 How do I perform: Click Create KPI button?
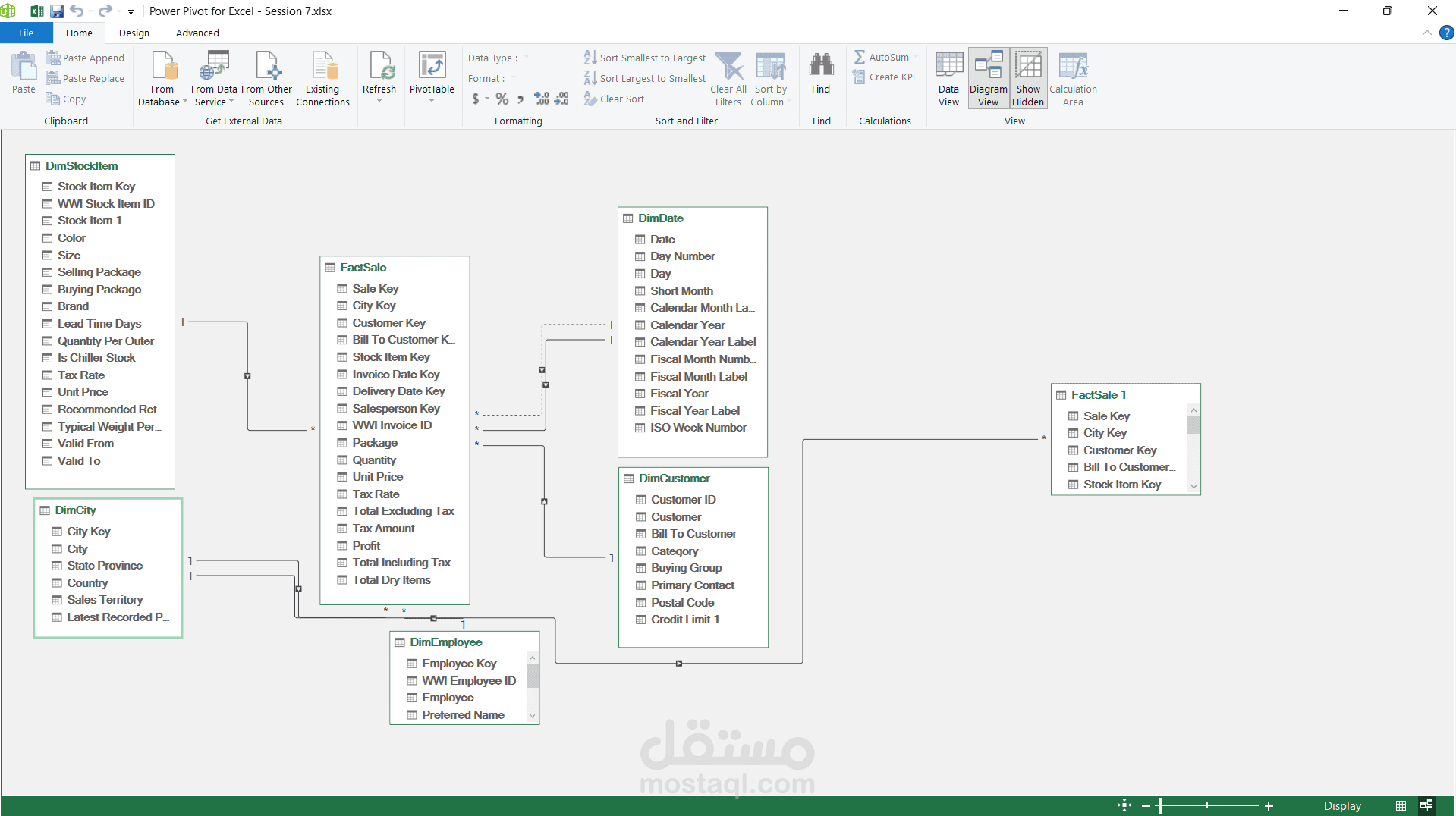coord(884,77)
